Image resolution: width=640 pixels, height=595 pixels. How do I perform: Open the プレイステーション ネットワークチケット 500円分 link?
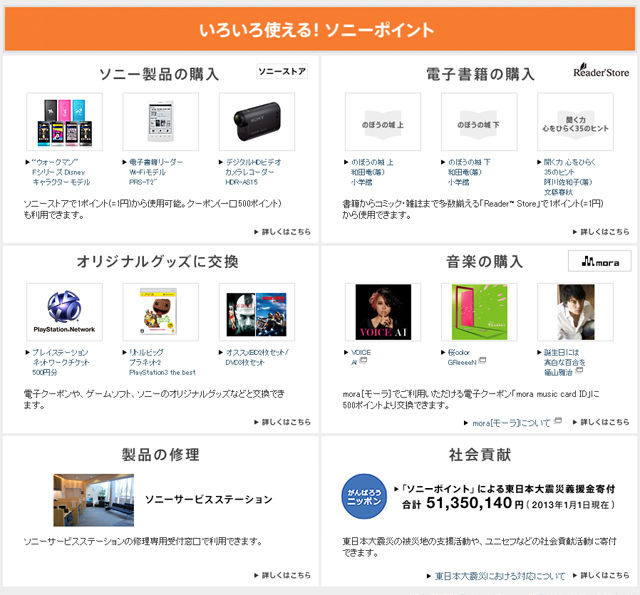(x=60, y=362)
